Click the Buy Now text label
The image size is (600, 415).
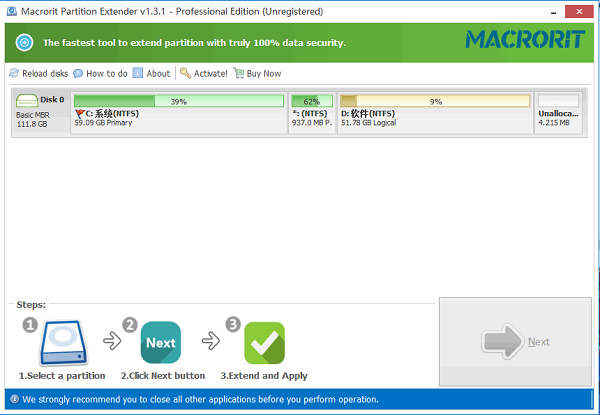click(x=264, y=73)
